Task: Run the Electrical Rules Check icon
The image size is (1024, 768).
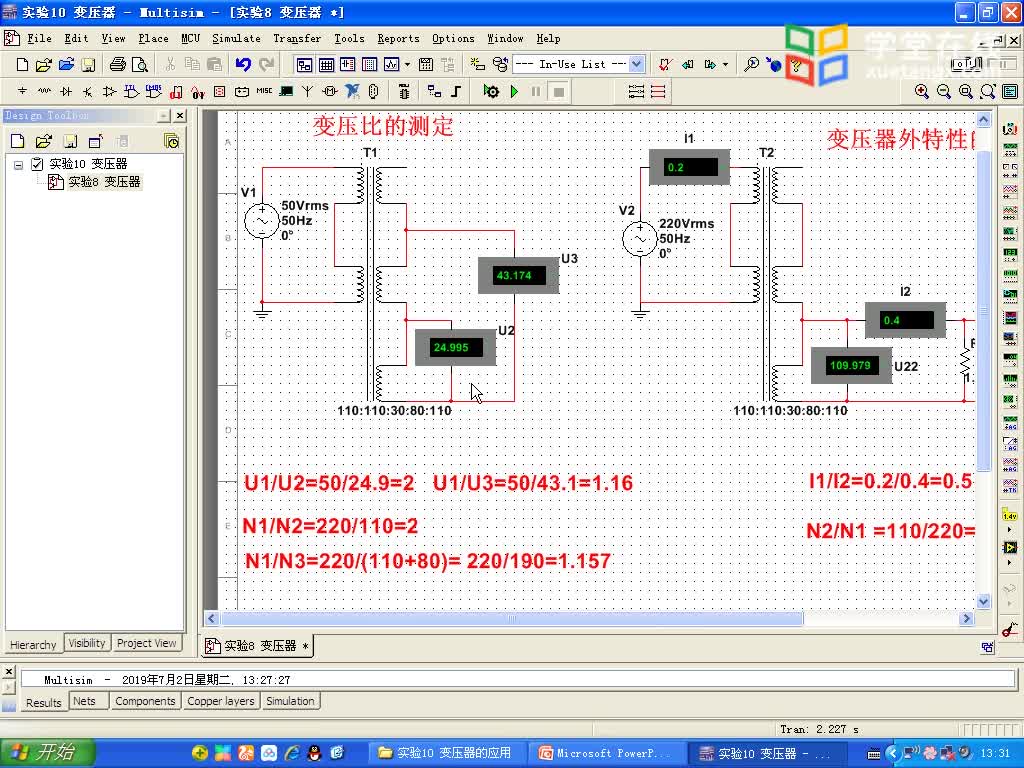Action: [x=665, y=65]
